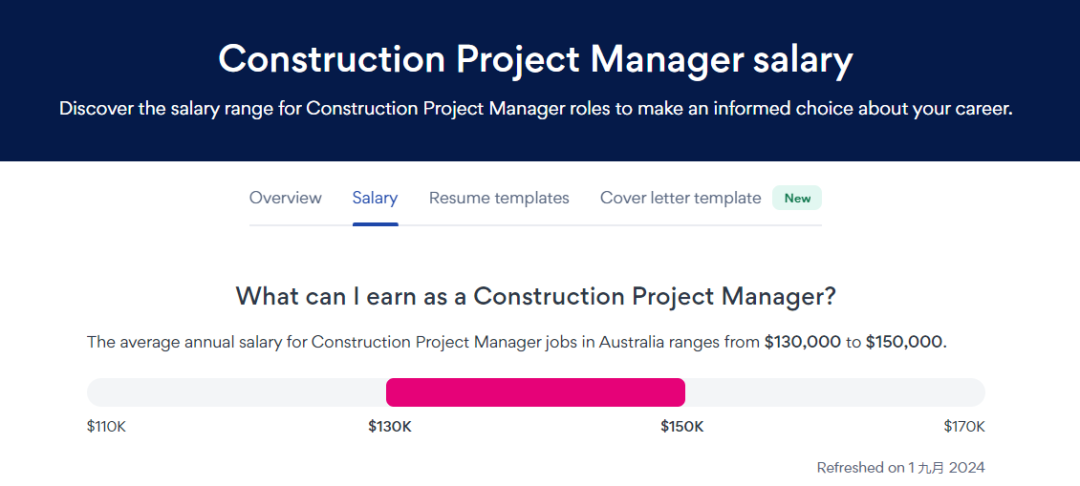
Task: Click the $170K maximum label
Action: [x=964, y=427]
